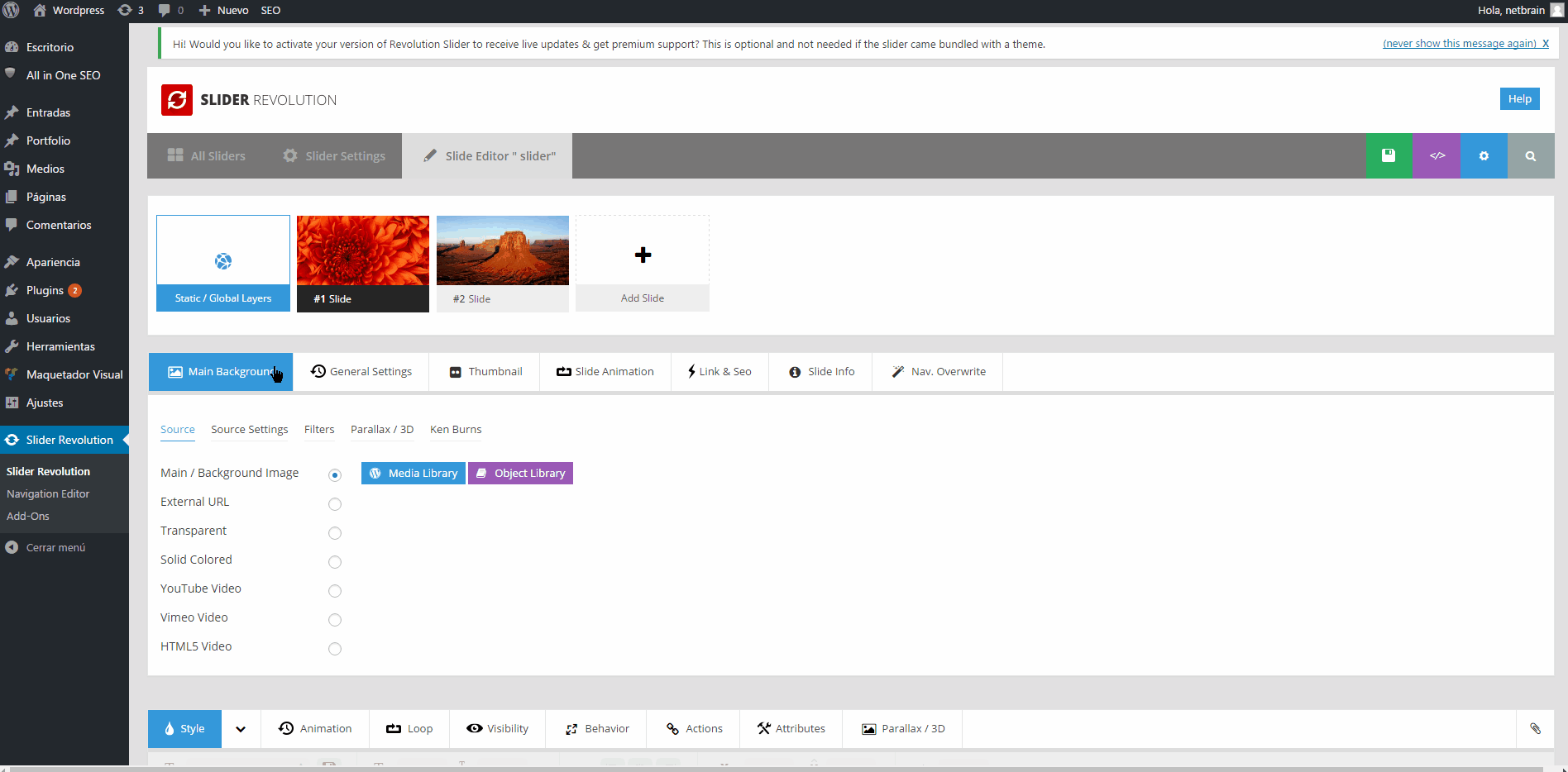Go to Usuarios in sidebar
The image size is (1568, 772).
tap(48, 318)
